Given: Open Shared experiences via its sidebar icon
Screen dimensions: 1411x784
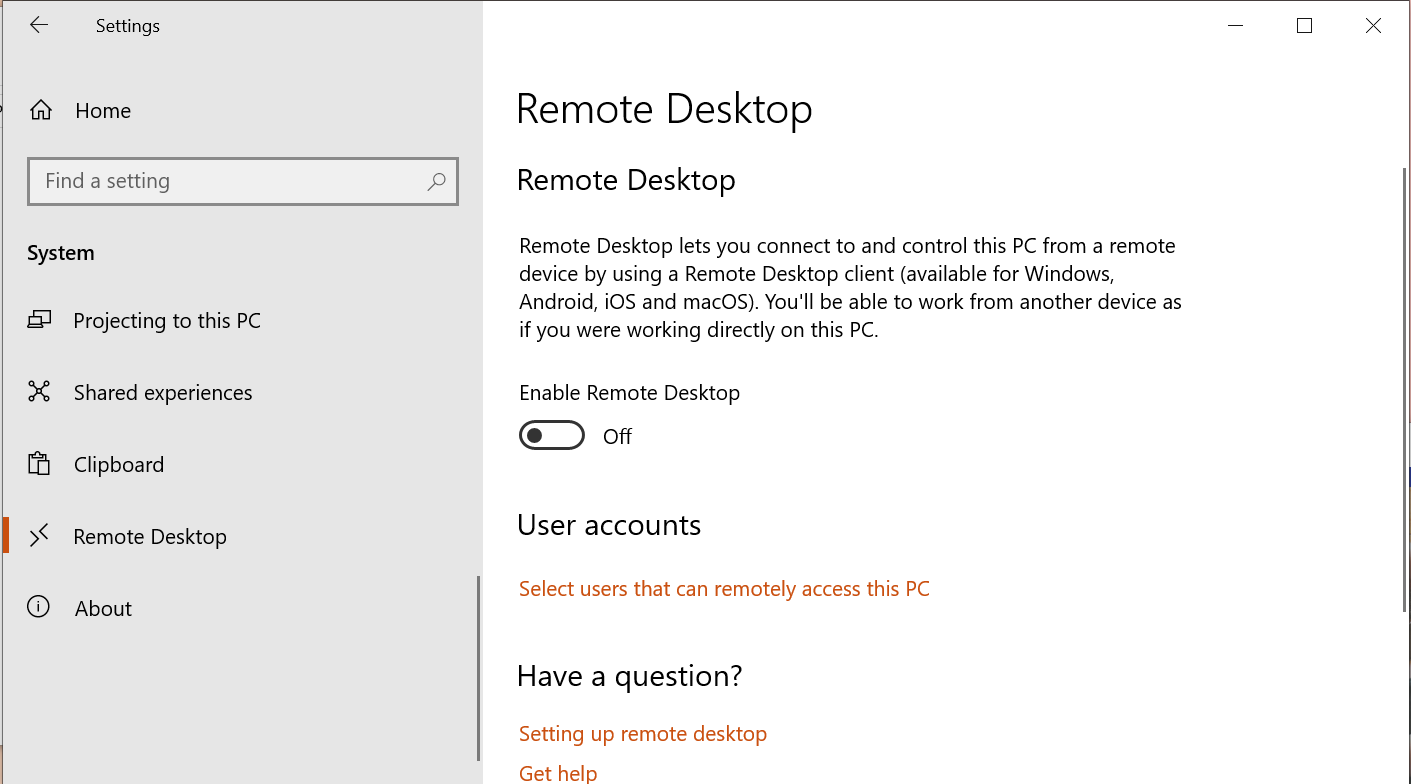Looking at the screenshot, I should coord(39,392).
